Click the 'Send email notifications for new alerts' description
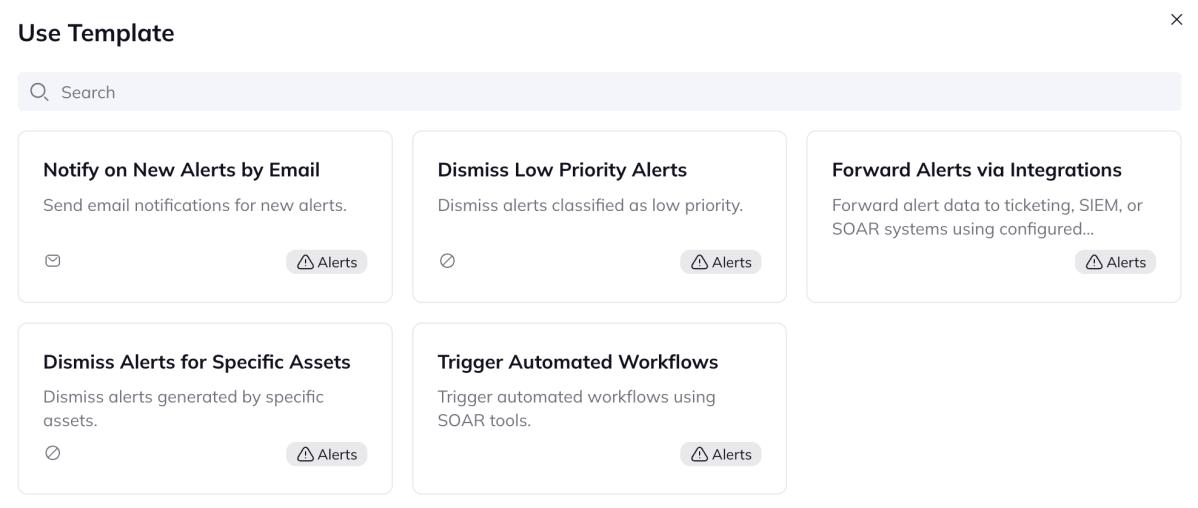 (x=195, y=205)
